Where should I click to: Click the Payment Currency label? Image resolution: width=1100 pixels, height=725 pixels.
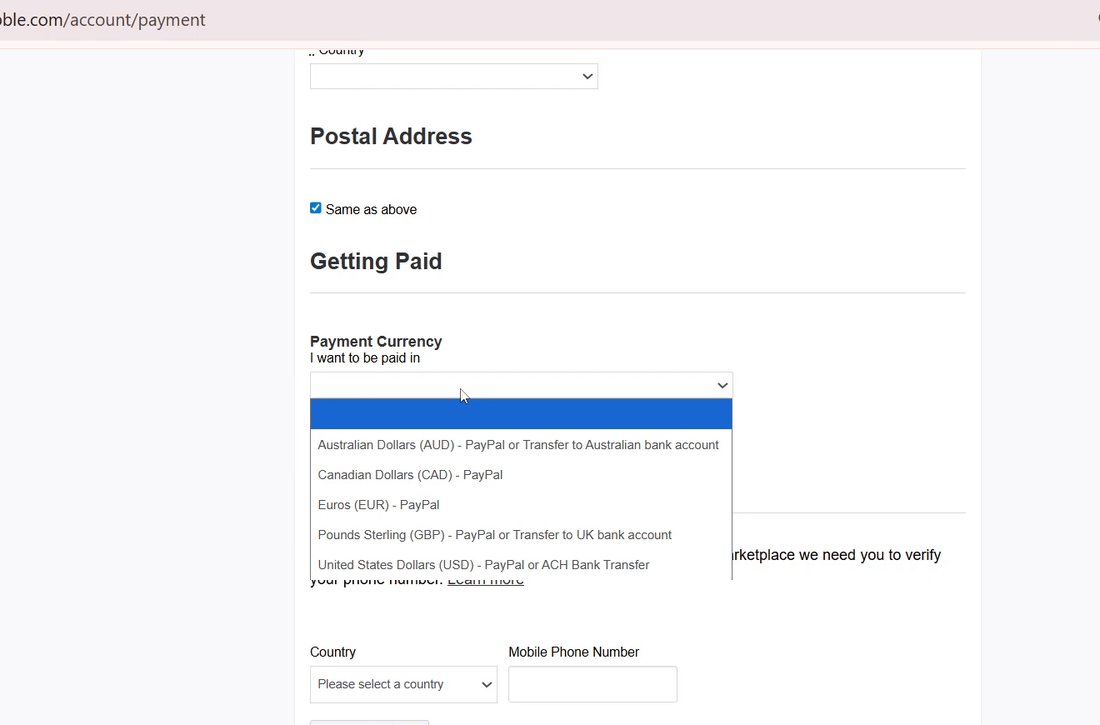click(376, 342)
